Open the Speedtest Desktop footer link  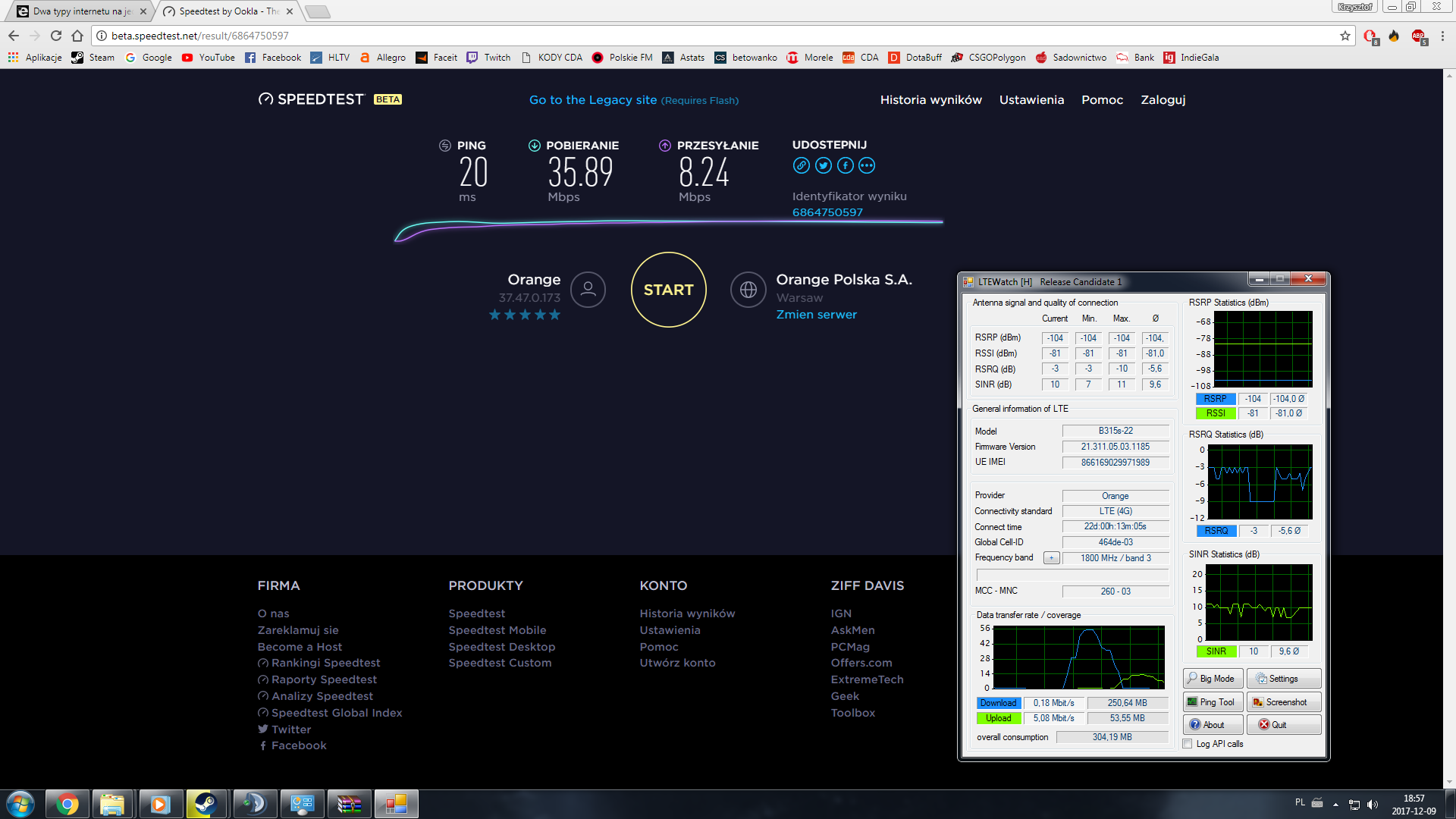pyautogui.click(x=501, y=647)
